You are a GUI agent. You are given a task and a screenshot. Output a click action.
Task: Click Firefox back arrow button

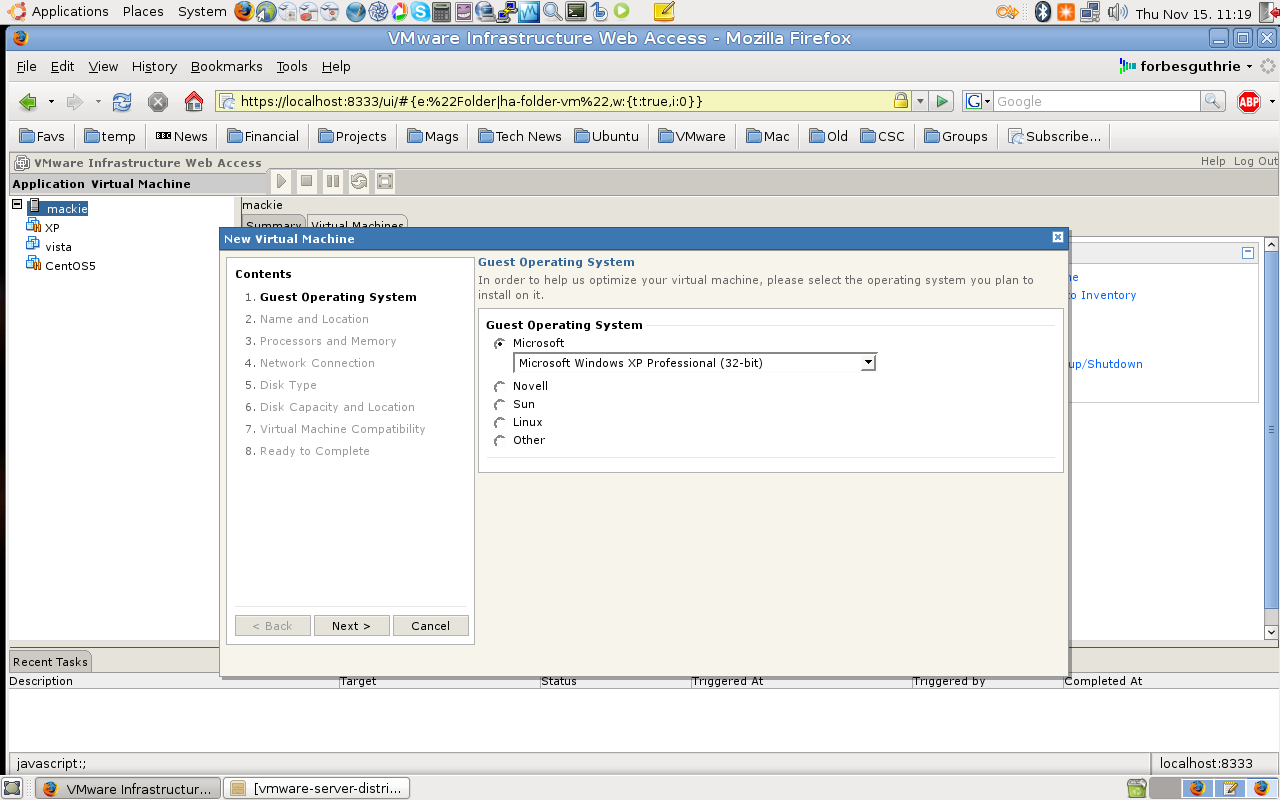[28, 102]
